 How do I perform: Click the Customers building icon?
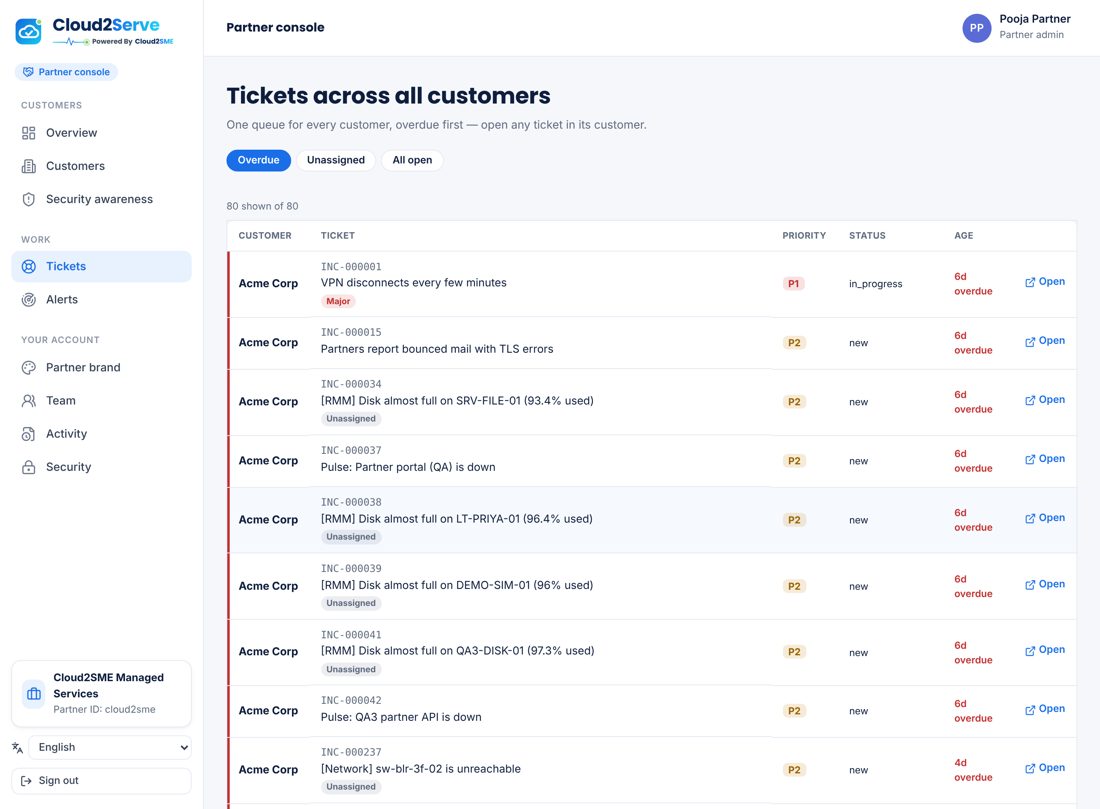point(29,166)
